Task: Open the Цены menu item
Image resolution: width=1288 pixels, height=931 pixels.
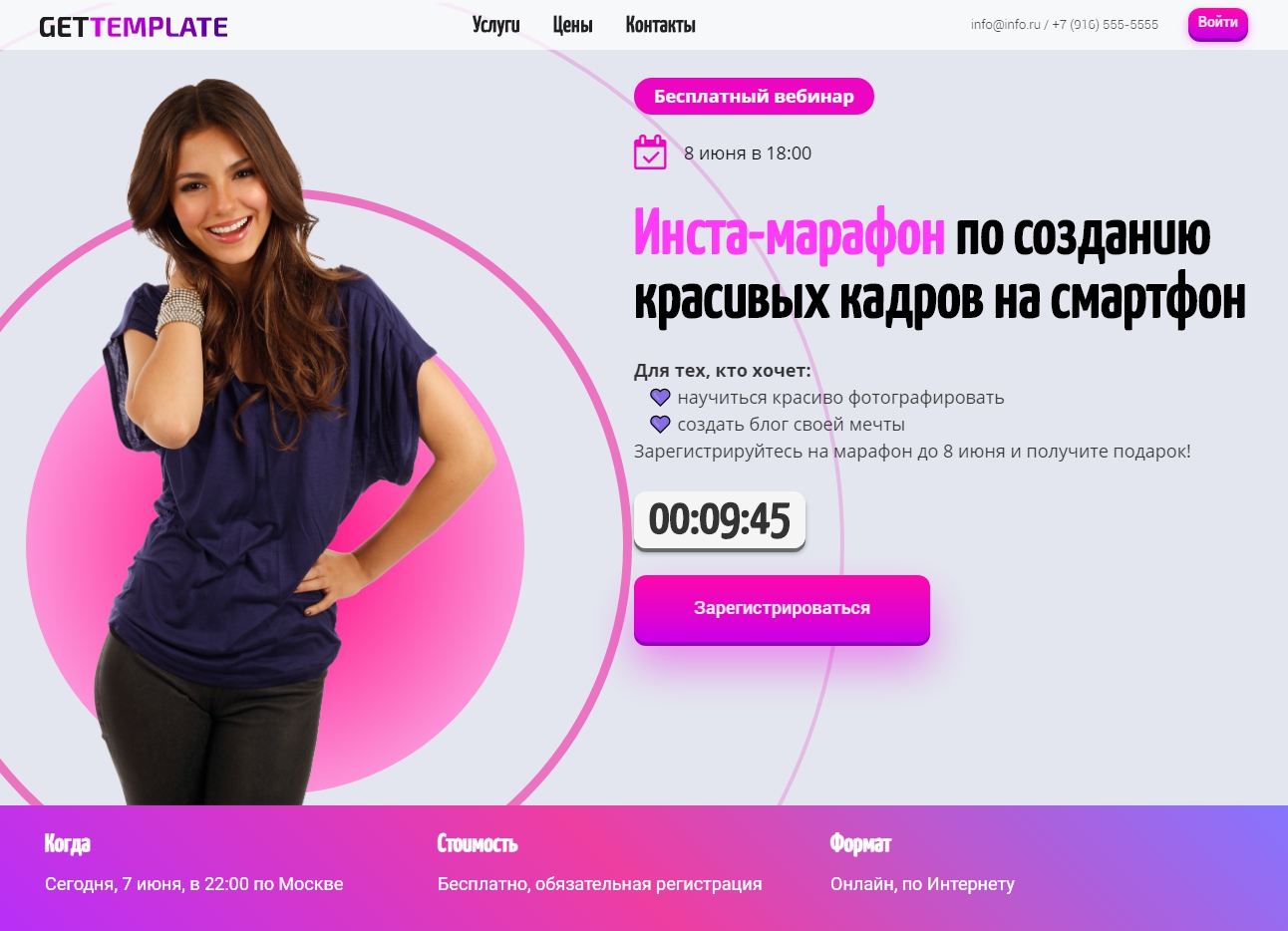Action: 573,25
